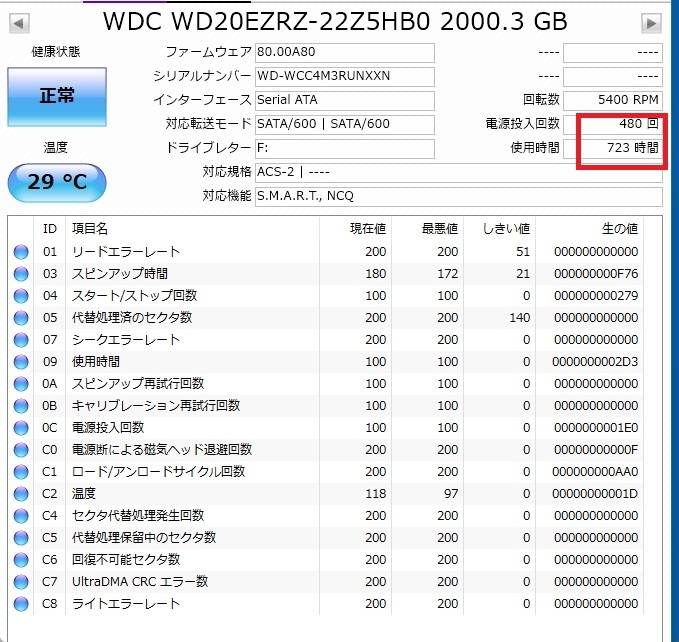Screen dimensions: 679x642
Task: Click the 最悪値 column header
Action: tap(440, 229)
